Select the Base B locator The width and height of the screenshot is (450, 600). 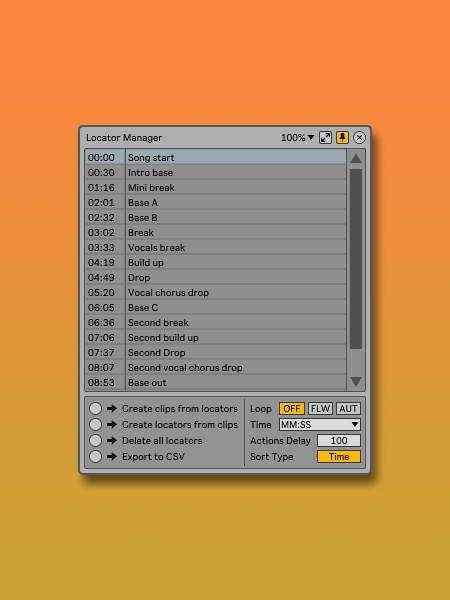click(x=236, y=217)
